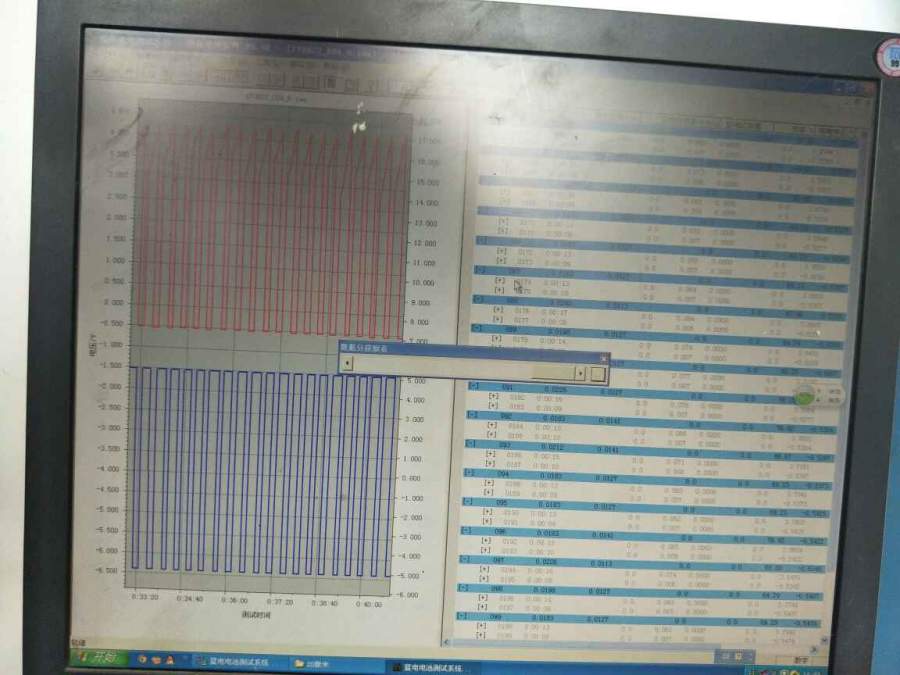The image size is (900, 675).
Task: Click scroll-left arrow of data table
Action: pos(447,643)
